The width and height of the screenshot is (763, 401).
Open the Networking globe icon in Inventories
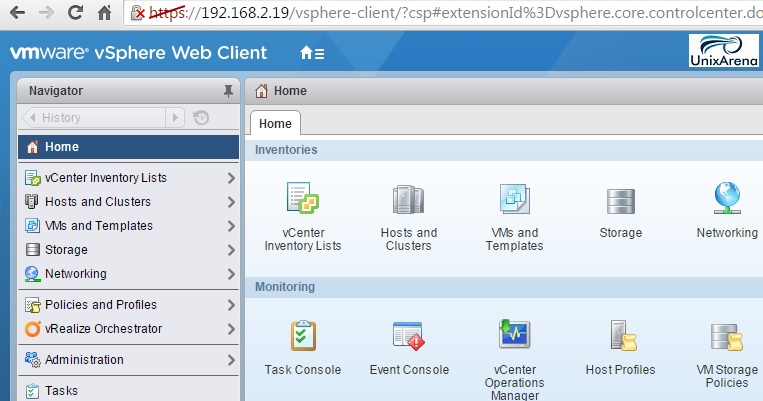(727, 198)
